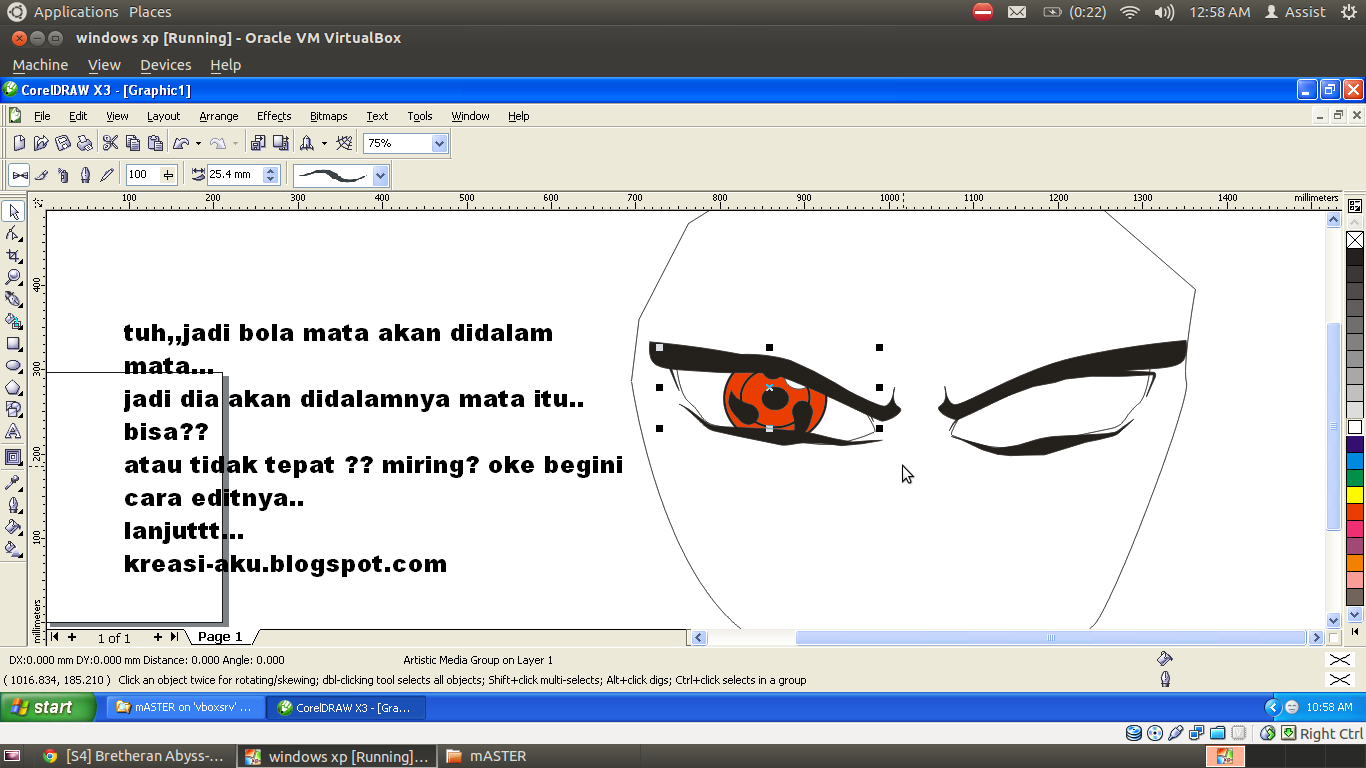This screenshot has width=1366, height=768.
Task: Click the Undo arrow icon
Action: (181, 143)
